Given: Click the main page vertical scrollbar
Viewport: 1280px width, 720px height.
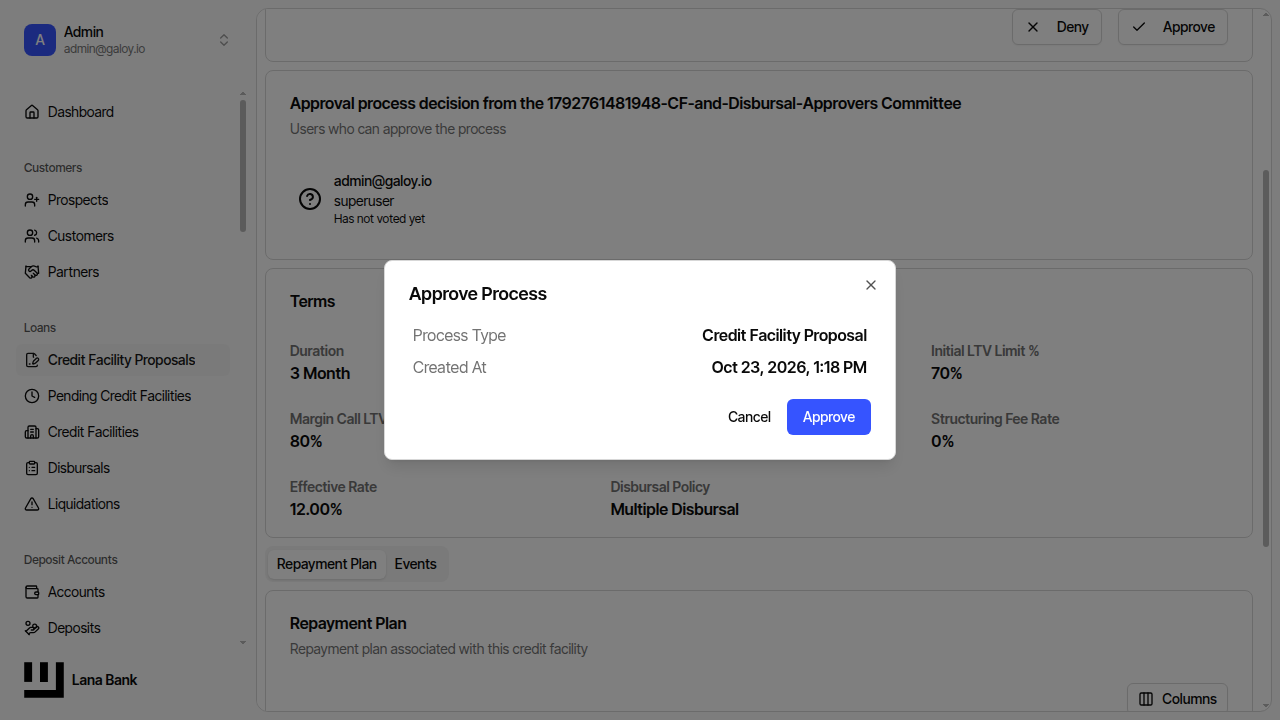Looking at the screenshot, I should click(x=1266, y=357).
